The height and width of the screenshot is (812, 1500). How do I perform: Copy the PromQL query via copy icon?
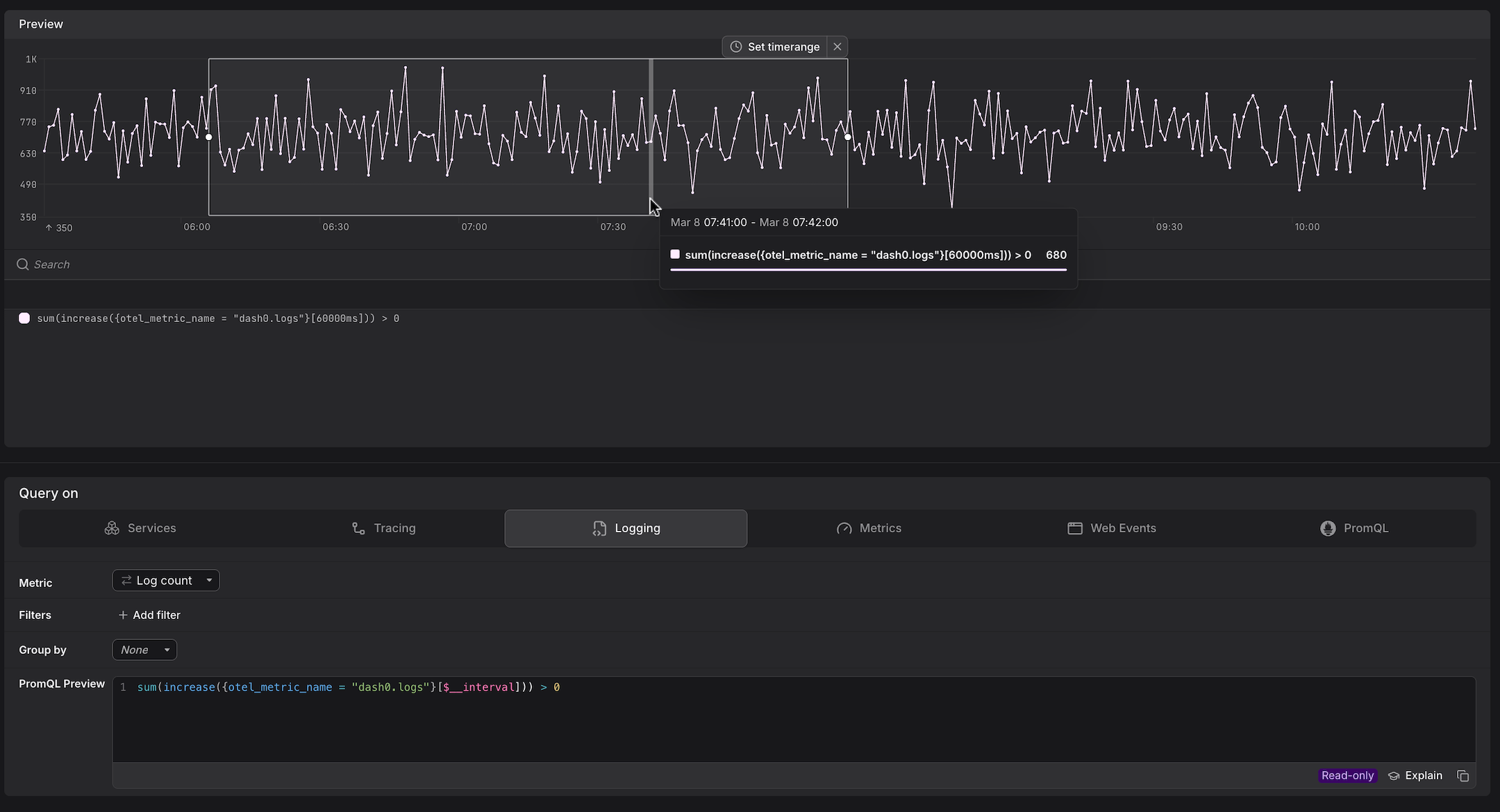pos(1463,775)
